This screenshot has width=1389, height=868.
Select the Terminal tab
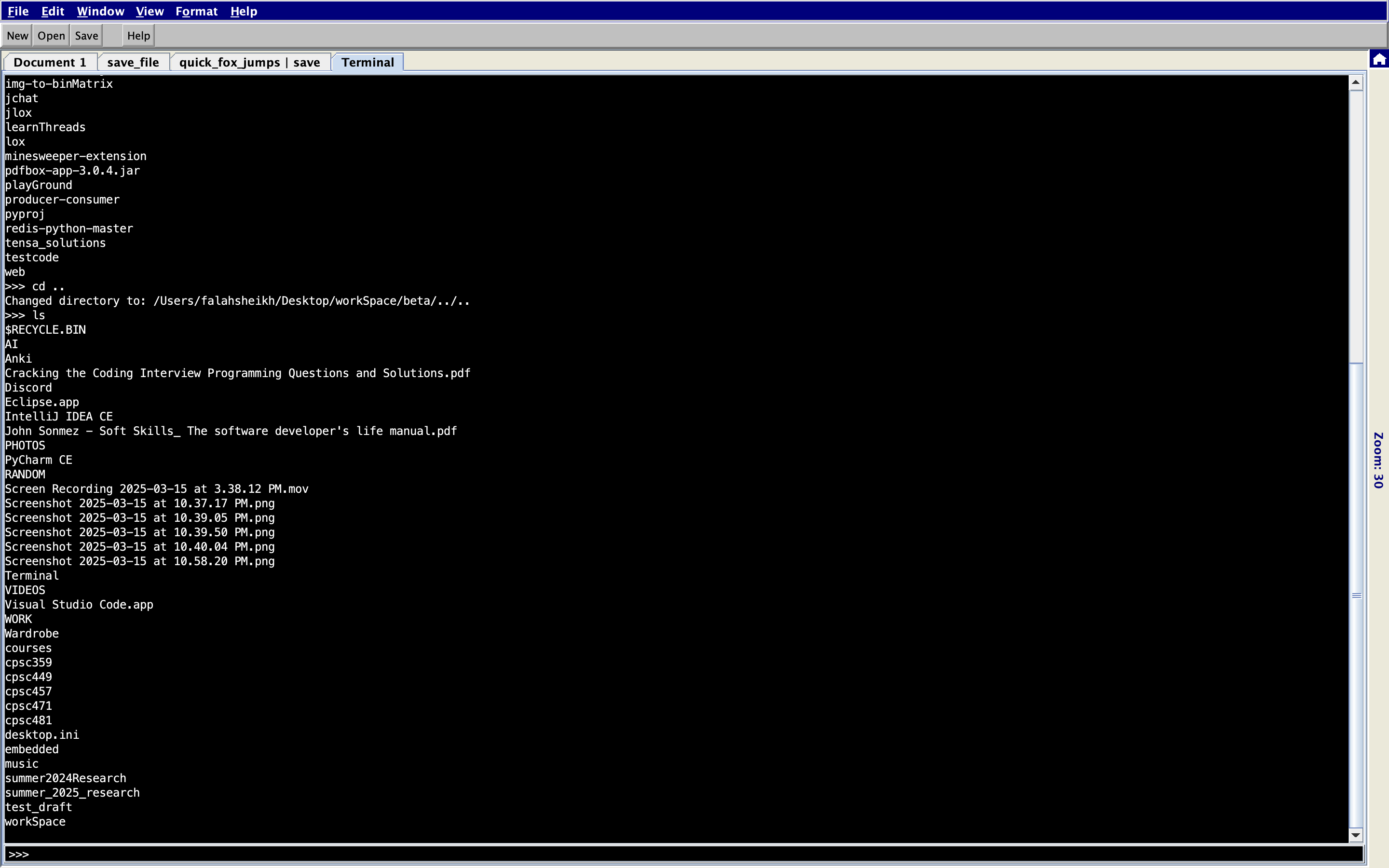coord(368,62)
